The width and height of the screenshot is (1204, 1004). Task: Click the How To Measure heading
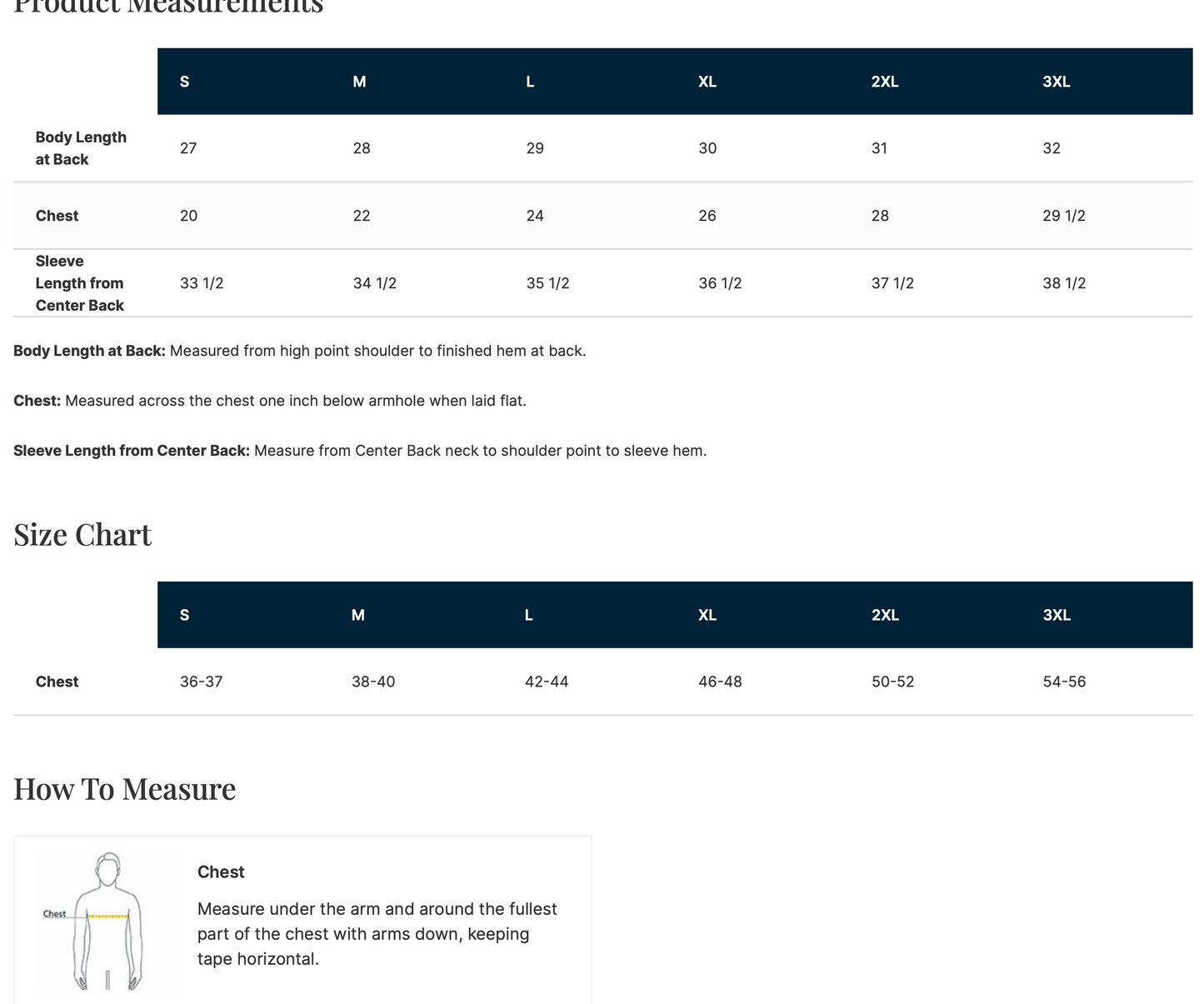pyautogui.click(x=125, y=789)
